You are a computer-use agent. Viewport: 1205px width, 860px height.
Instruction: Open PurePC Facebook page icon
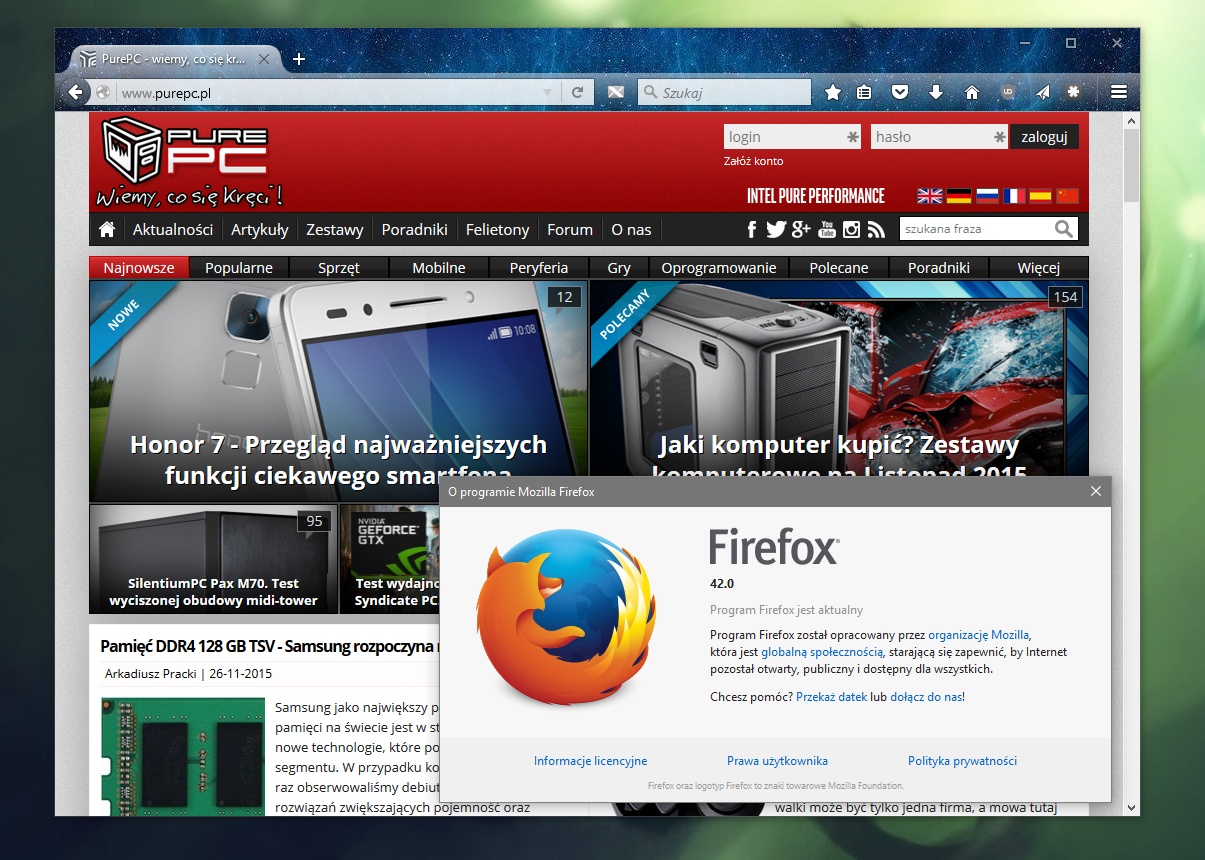tap(752, 230)
